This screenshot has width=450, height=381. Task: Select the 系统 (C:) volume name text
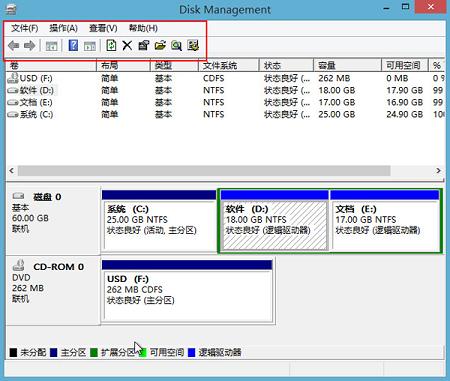(36, 114)
